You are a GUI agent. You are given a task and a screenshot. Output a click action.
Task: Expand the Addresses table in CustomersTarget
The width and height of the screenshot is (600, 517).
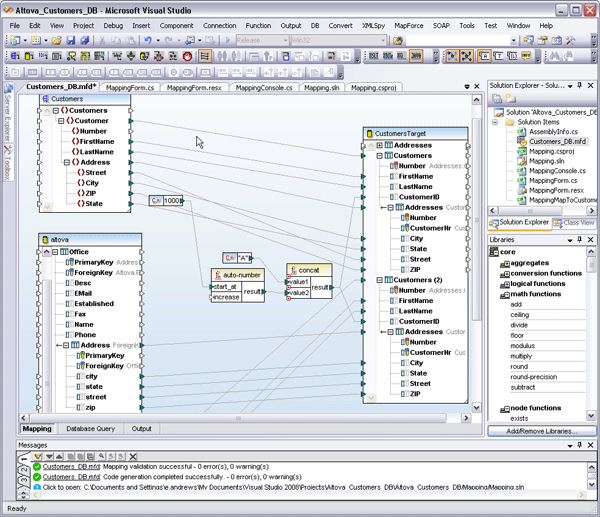[x=380, y=145]
